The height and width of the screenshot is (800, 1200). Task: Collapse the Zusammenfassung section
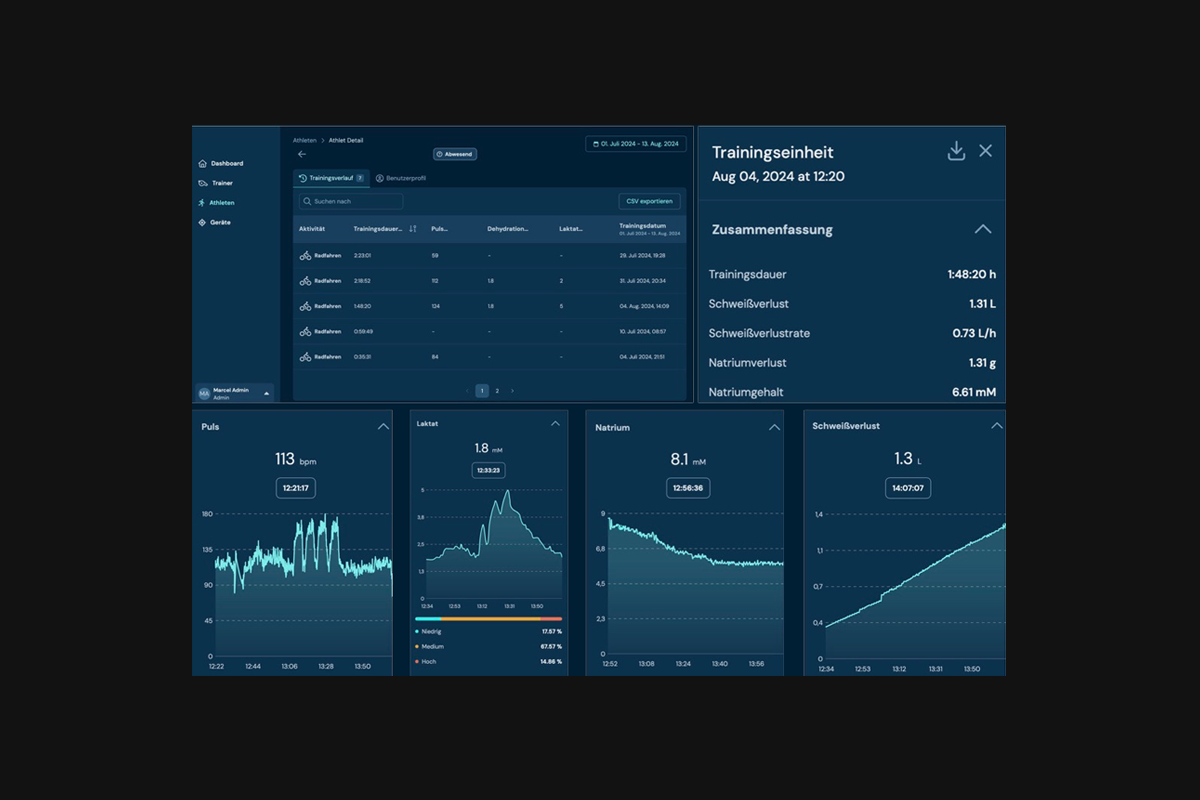[982, 229]
